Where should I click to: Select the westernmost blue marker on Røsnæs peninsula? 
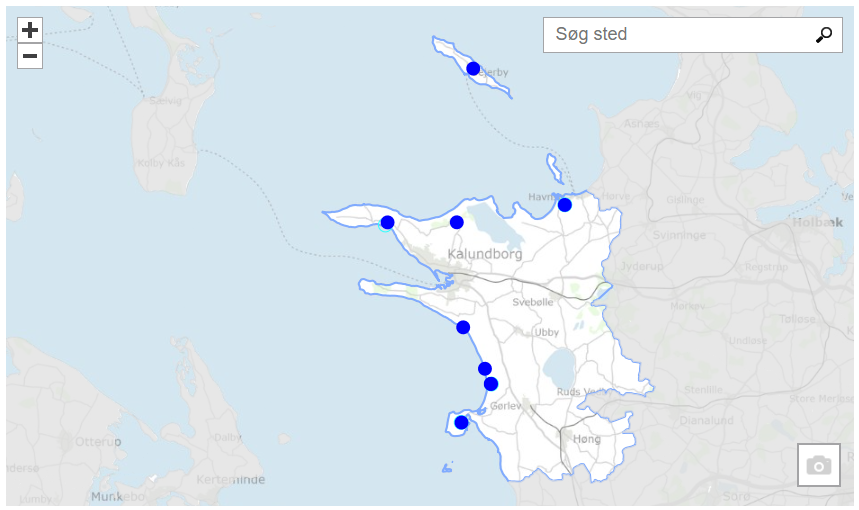click(387, 222)
